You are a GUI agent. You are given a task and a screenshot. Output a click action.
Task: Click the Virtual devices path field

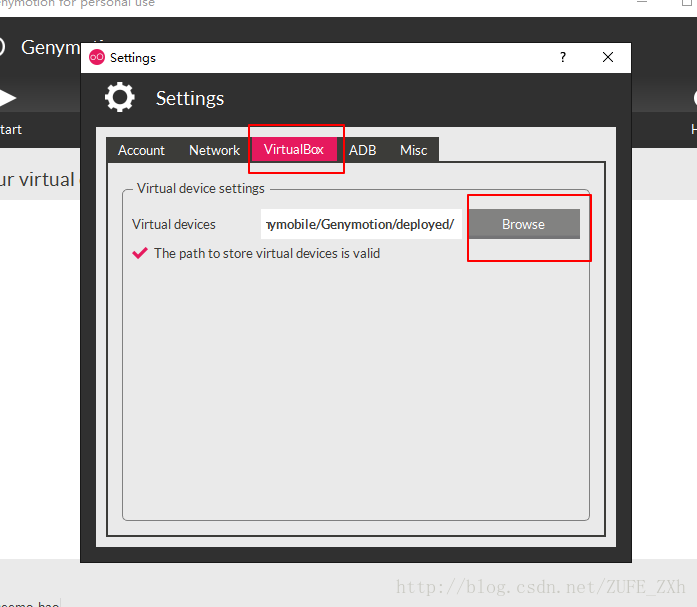click(361, 224)
